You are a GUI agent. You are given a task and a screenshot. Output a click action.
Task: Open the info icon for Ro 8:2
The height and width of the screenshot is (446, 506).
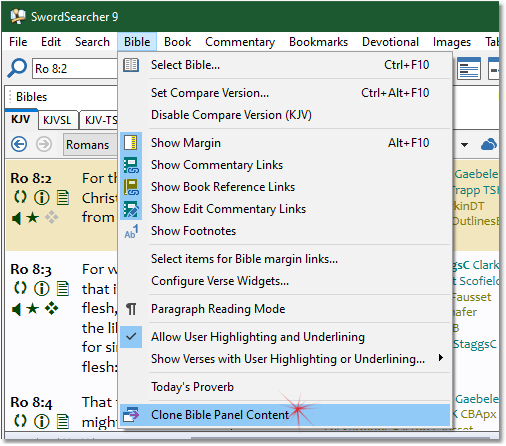41,198
